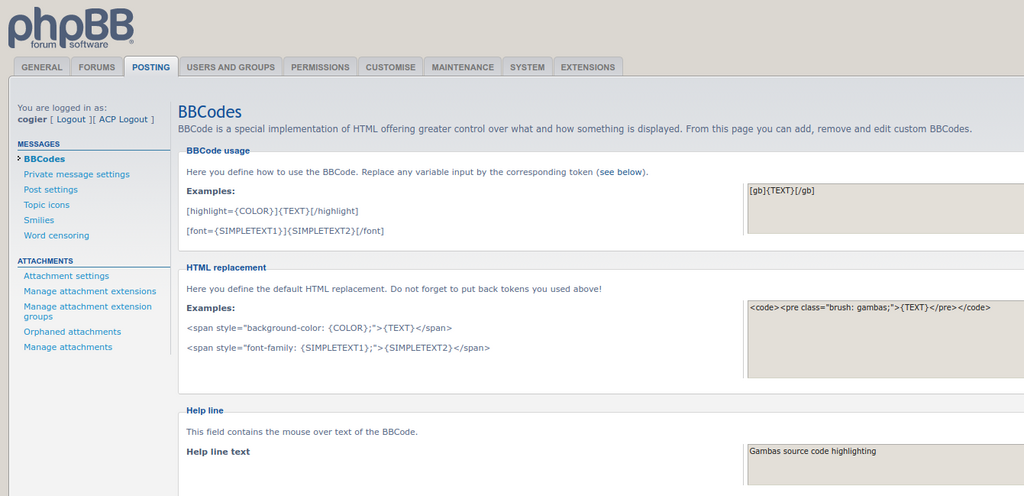Open Topic icons page

46,205
